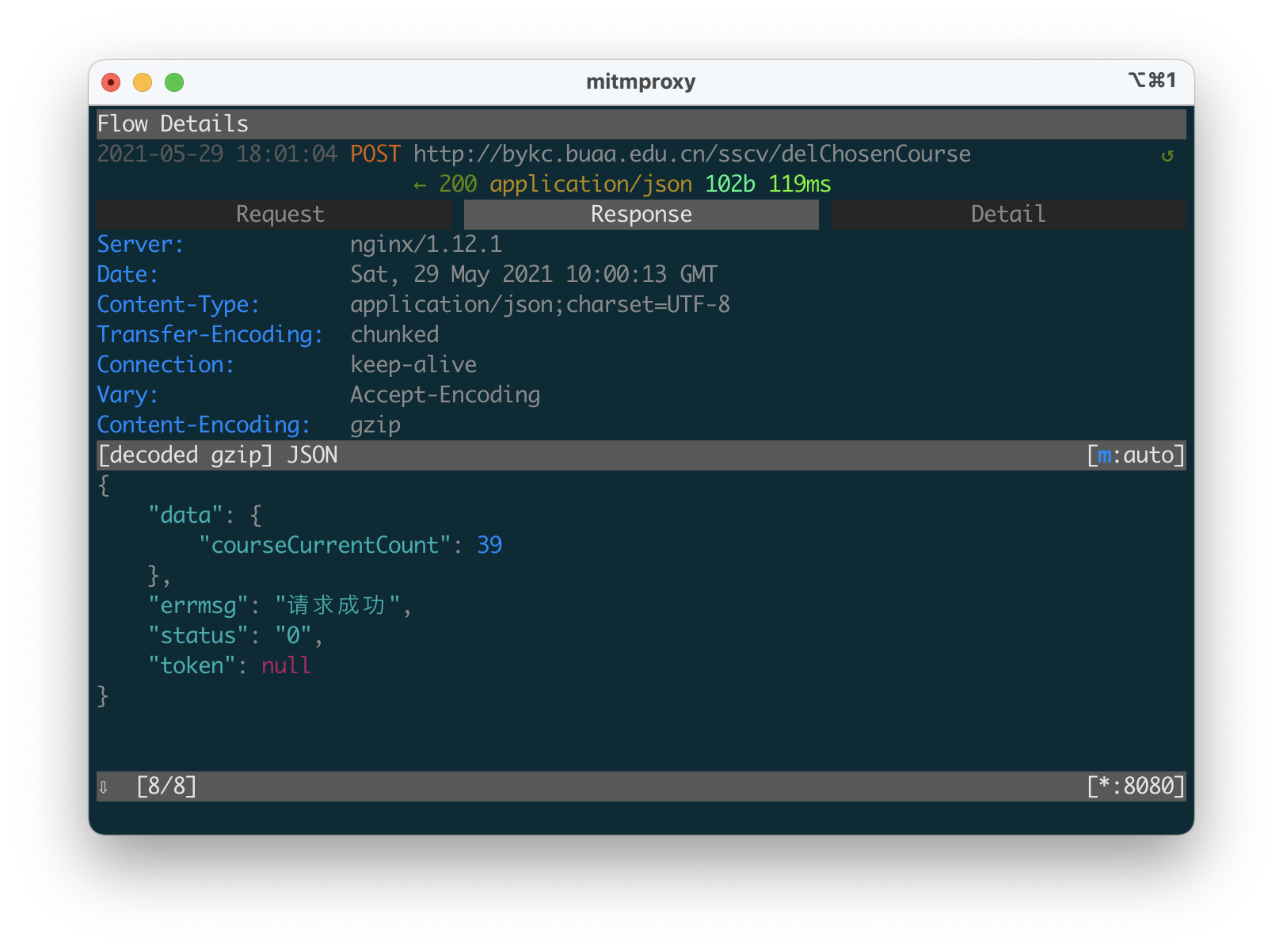The width and height of the screenshot is (1283, 952).
Task: Click the down arrow icon in status bar
Action: (103, 786)
